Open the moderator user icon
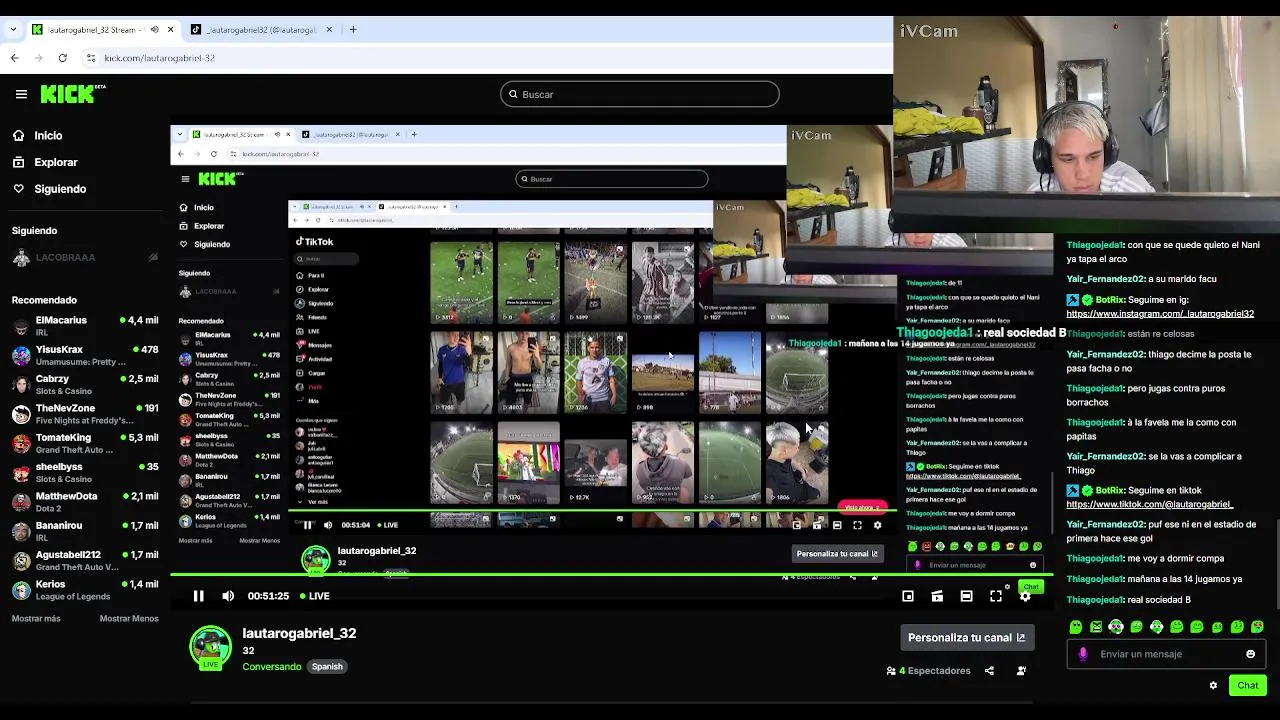Image resolution: width=1280 pixels, height=720 pixels. pos(1021,671)
